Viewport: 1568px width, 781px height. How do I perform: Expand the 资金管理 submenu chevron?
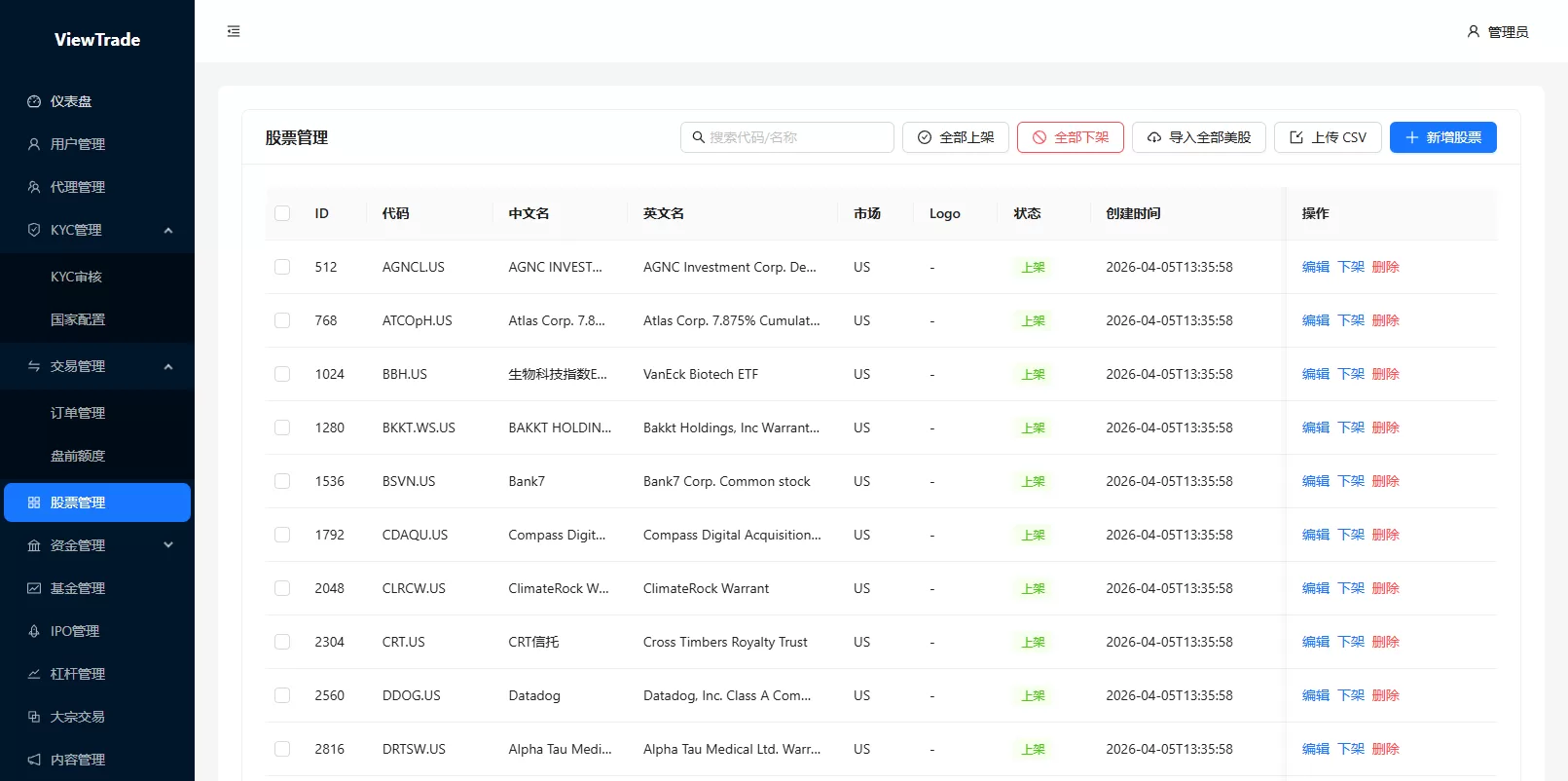click(168, 545)
